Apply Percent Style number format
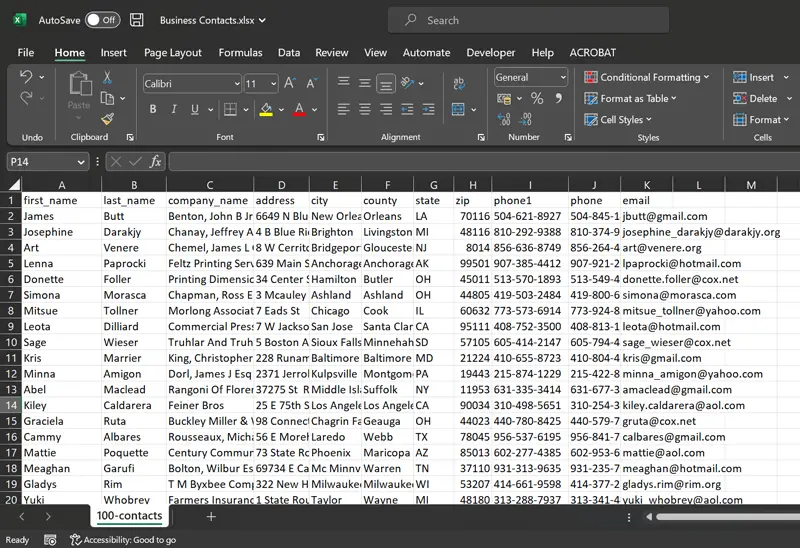800x548 pixels. pos(537,98)
